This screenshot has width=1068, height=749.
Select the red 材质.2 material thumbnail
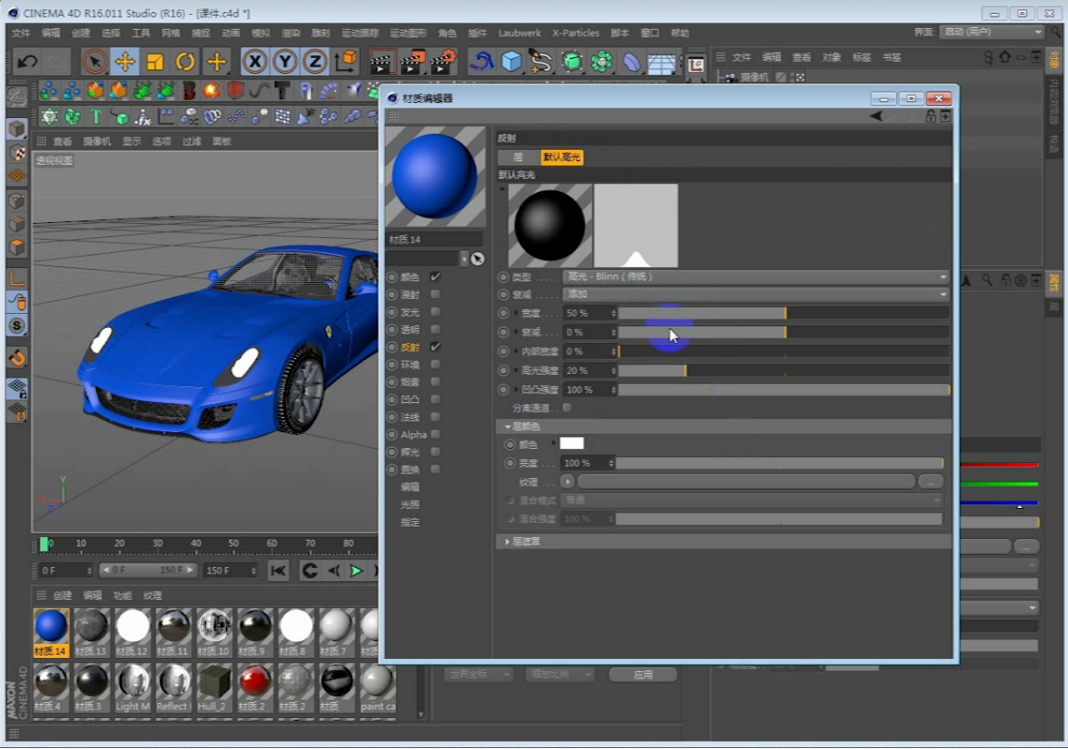click(x=255, y=682)
